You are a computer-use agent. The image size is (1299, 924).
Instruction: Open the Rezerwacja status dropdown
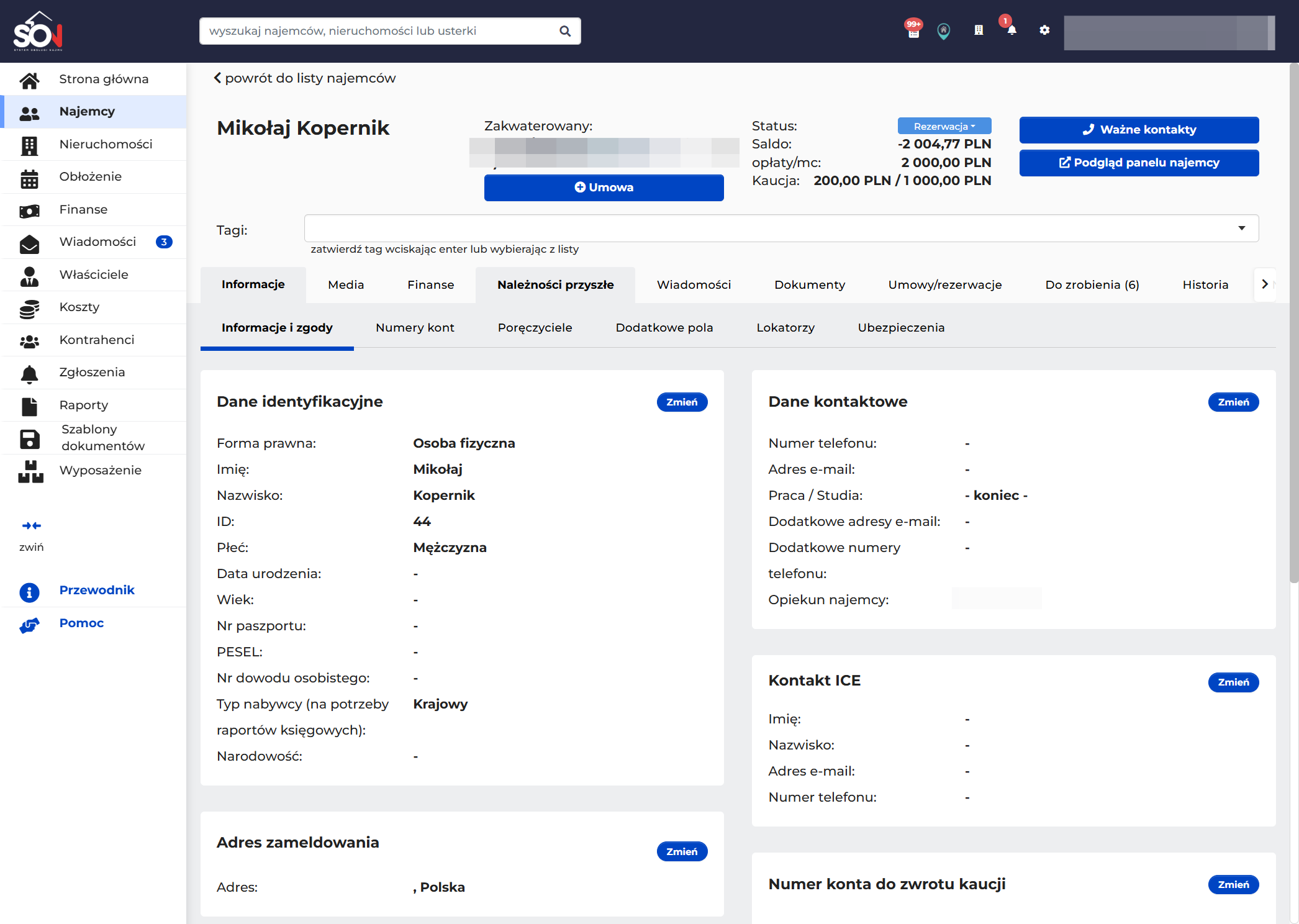944,126
